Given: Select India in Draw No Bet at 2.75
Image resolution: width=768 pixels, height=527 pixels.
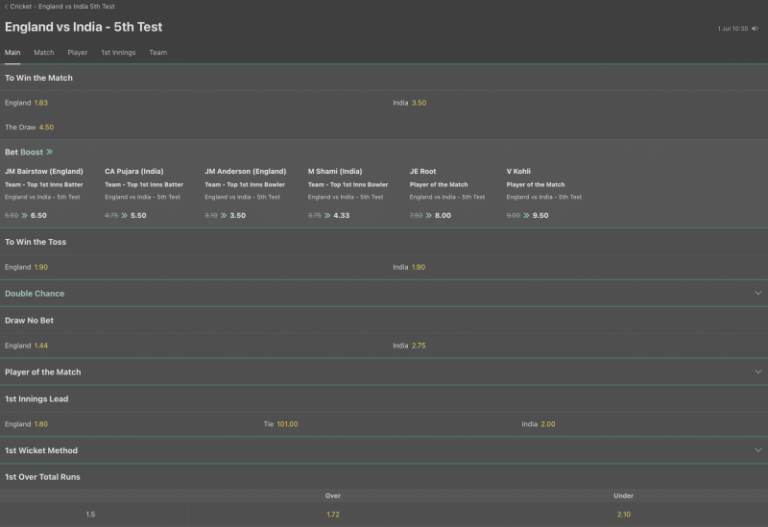Looking at the screenshot, I should [x=418, y=345].
